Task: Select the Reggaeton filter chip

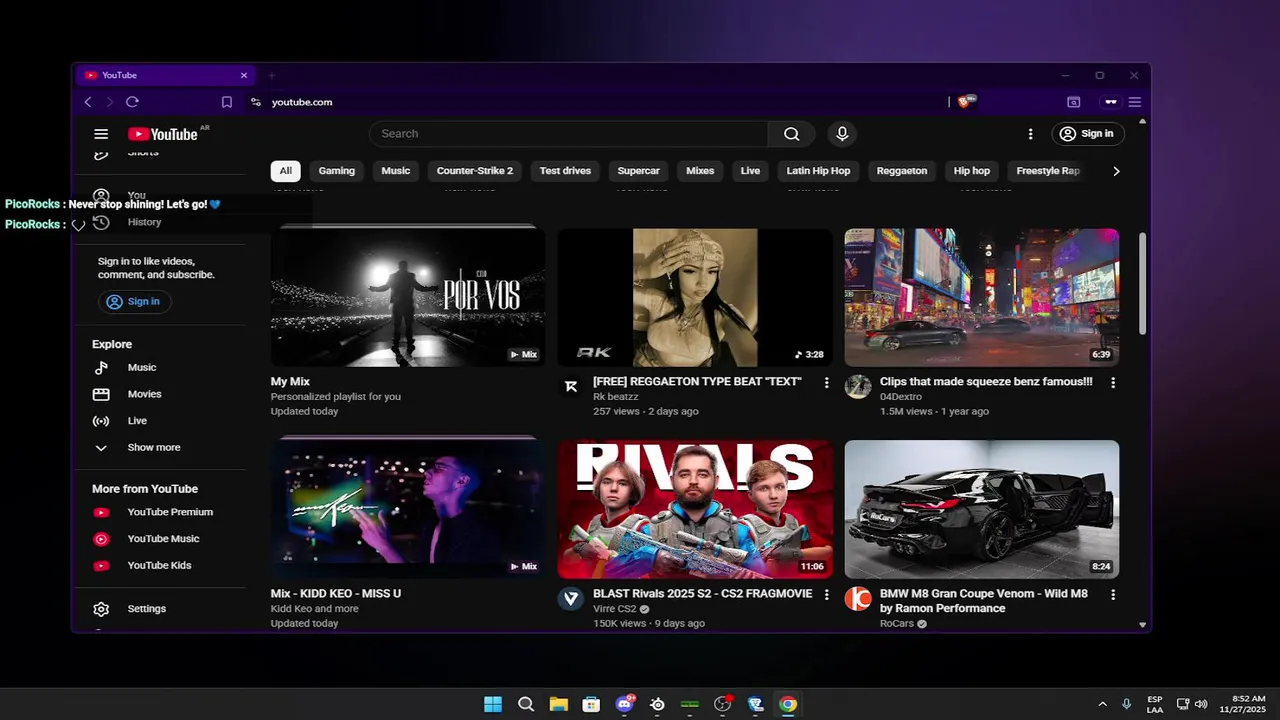Action: [x=902, y=171]
